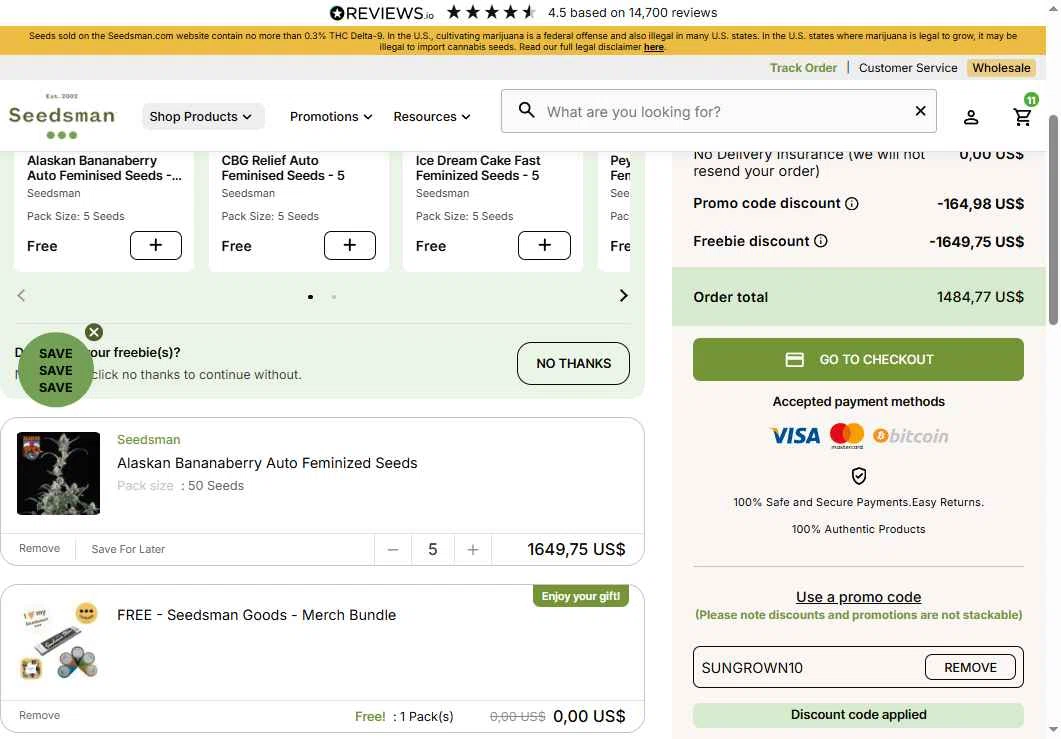Open Customer Service link
The width and height of the screenshot is (1061, 739).
(908, 68)
